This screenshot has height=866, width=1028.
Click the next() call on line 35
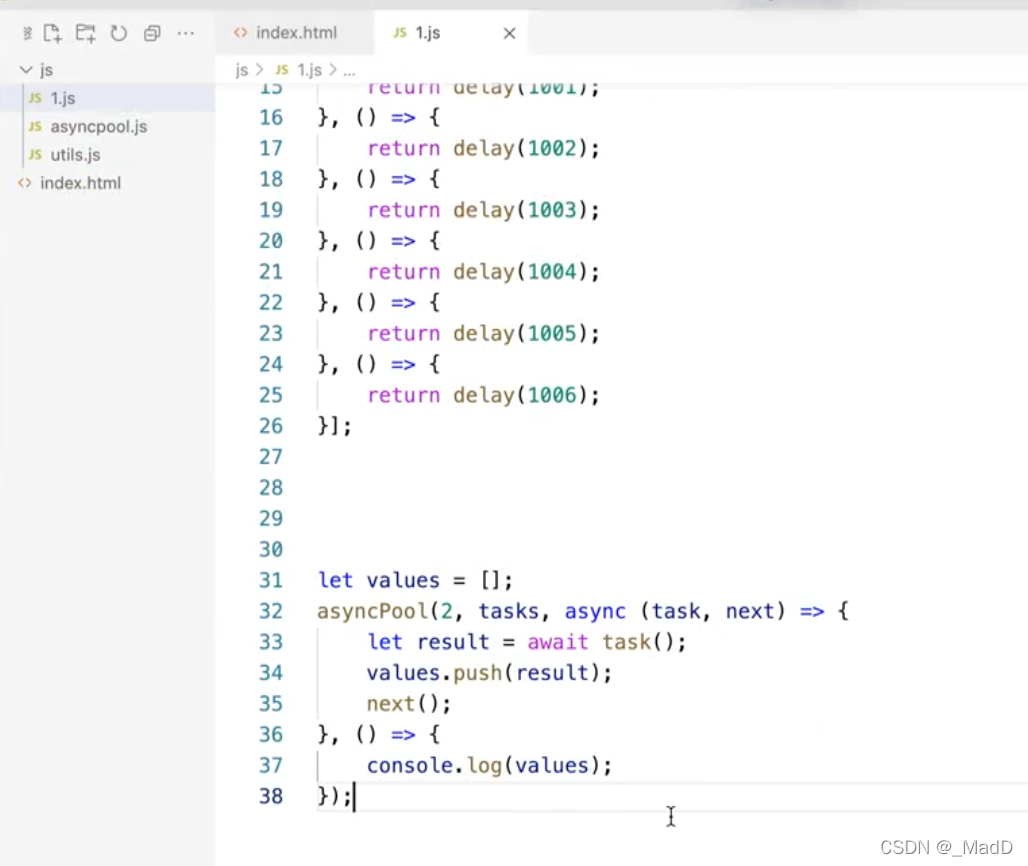pyautogui.click(x=403, y=703)
